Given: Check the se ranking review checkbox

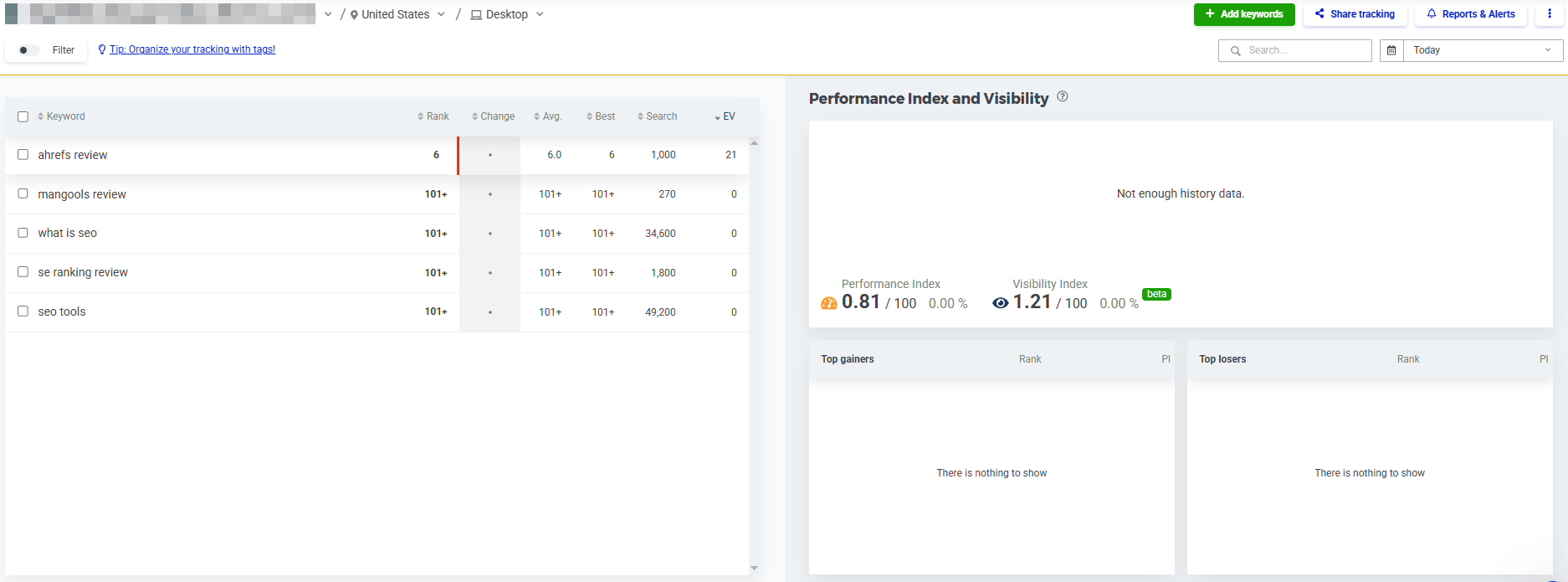Looking at the screenshot, I should (x=23, y=272).
